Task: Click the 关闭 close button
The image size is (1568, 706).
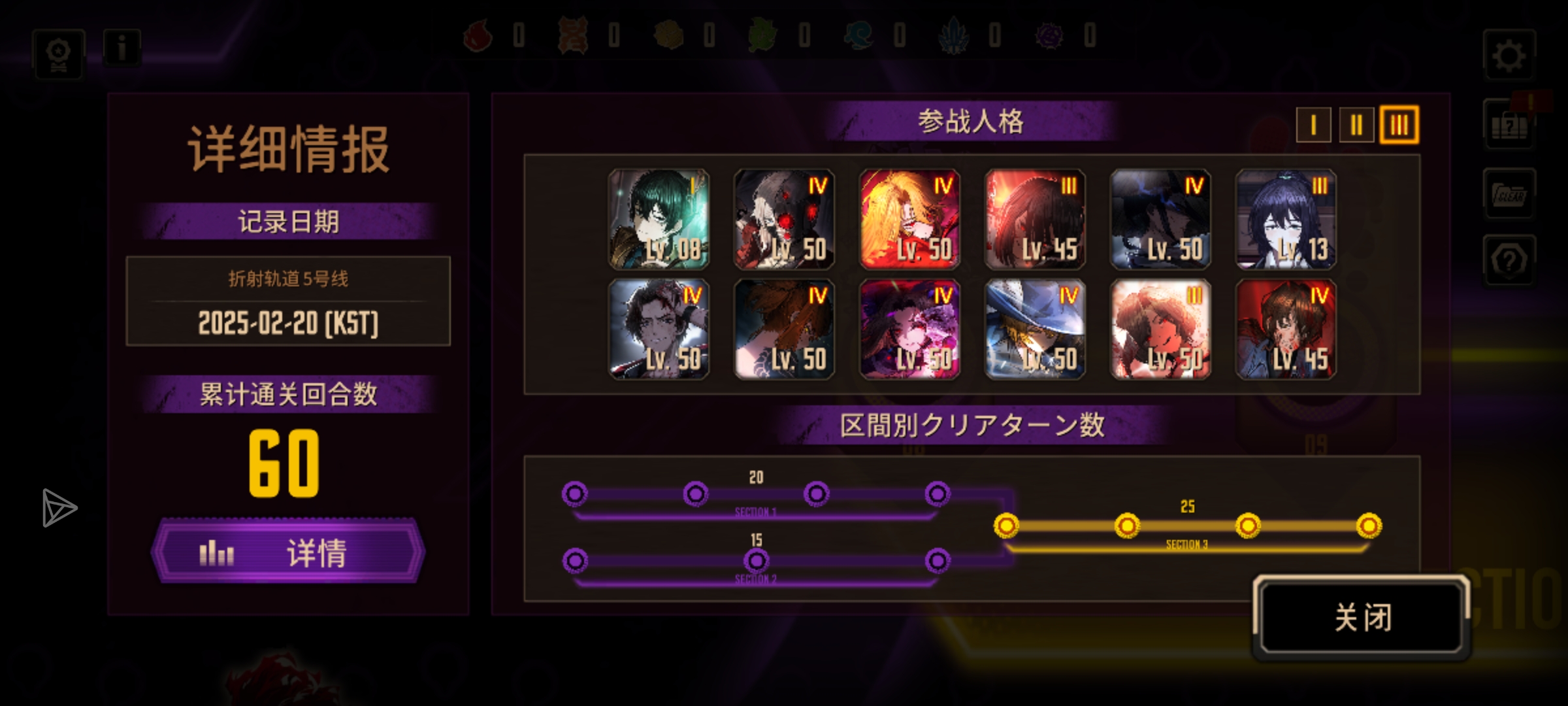Action: click(x=1362, y=617)
